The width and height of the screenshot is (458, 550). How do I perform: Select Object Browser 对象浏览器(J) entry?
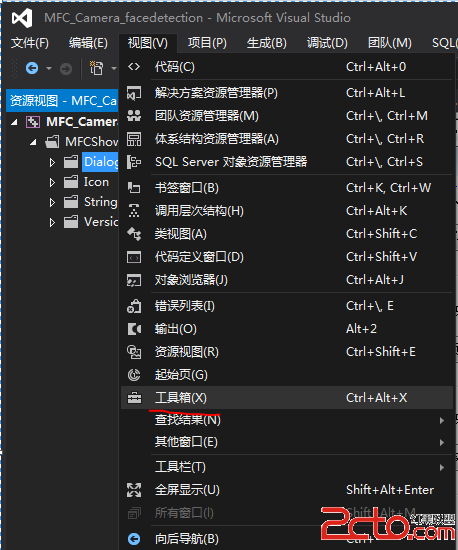click(287, 280)
